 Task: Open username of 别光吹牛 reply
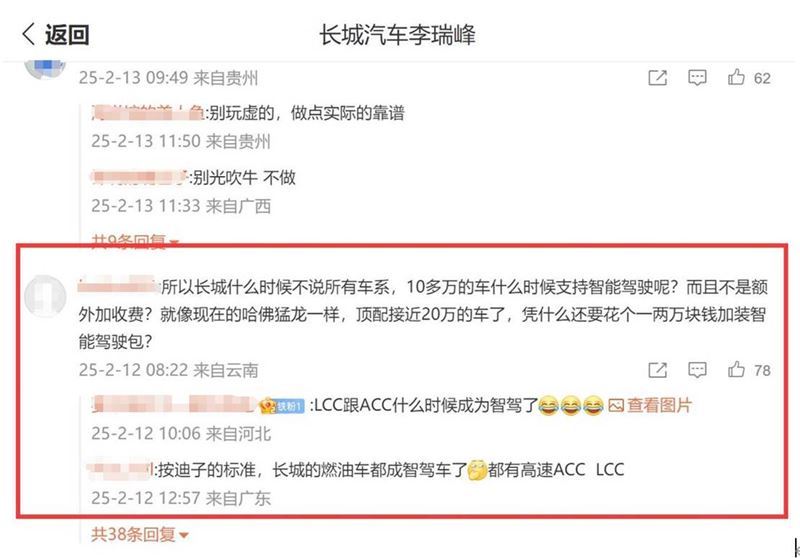pyautogui.click(x=140, y=177)
